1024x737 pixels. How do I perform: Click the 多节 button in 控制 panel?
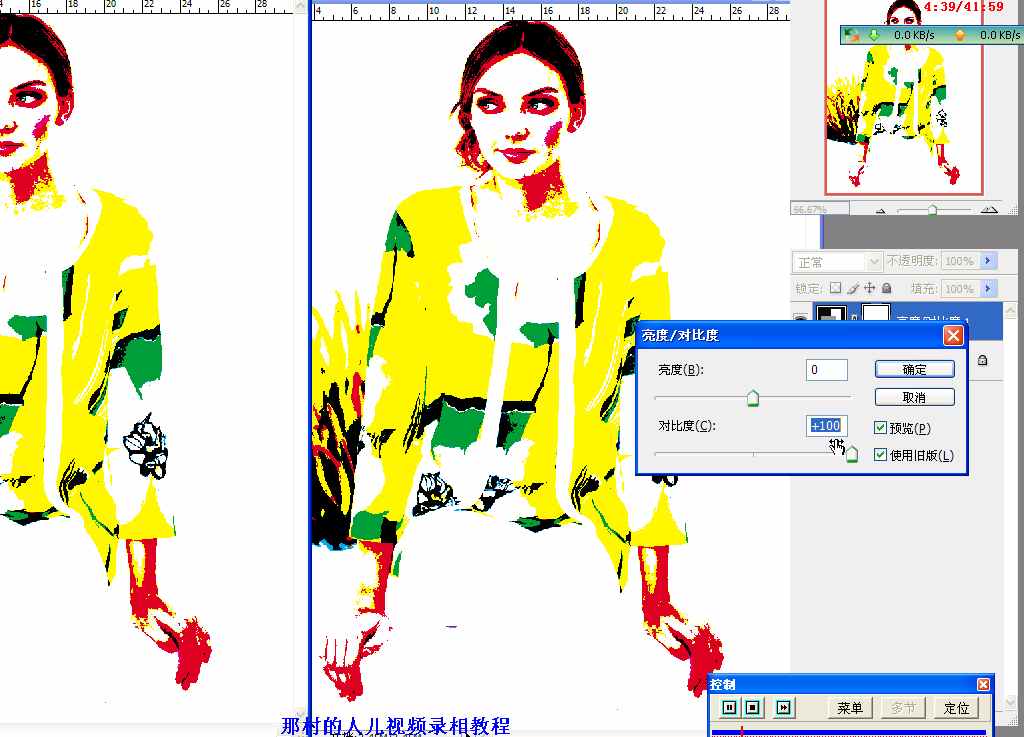903,708
